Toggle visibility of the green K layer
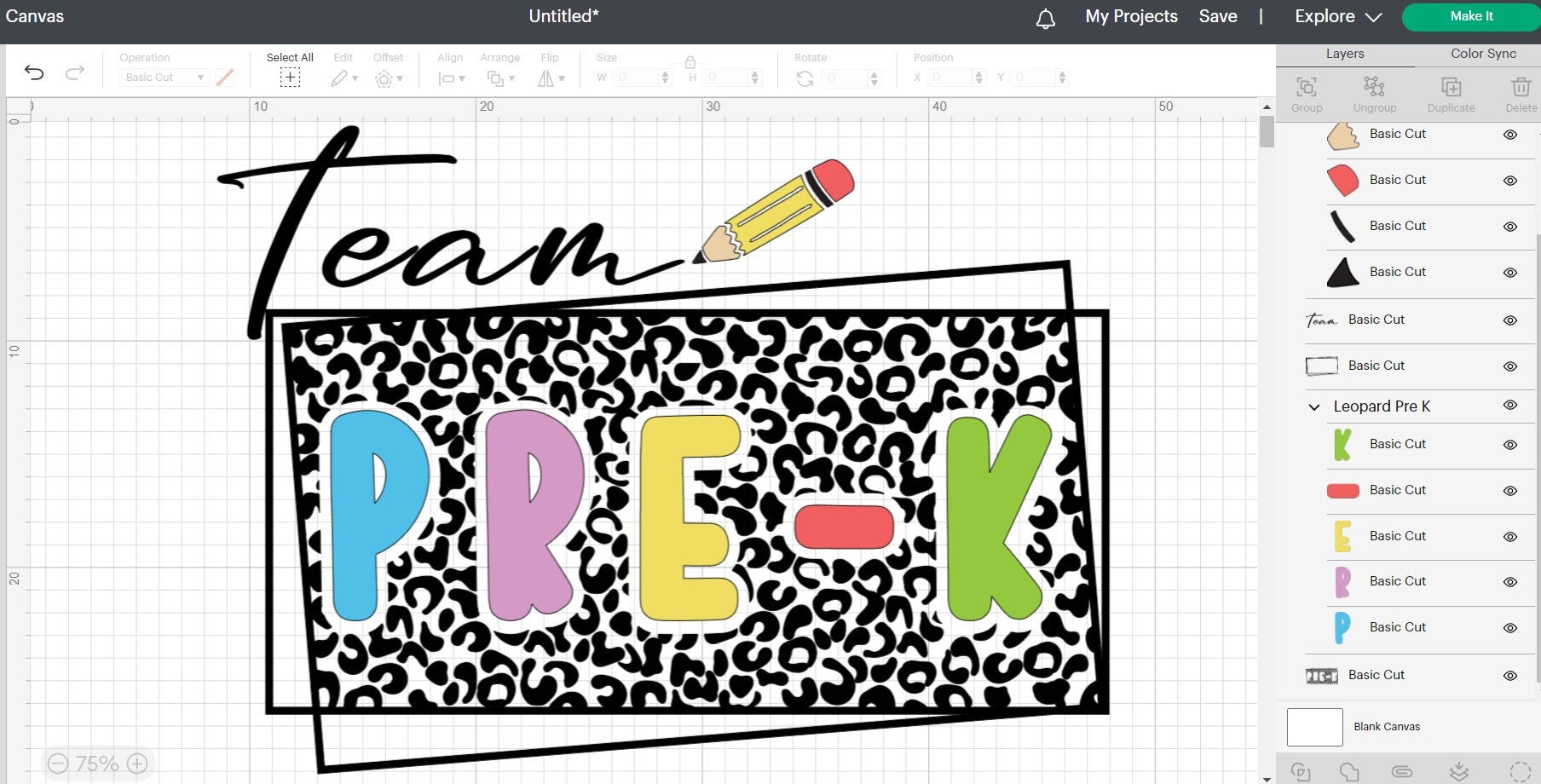 pos(1510,444)
